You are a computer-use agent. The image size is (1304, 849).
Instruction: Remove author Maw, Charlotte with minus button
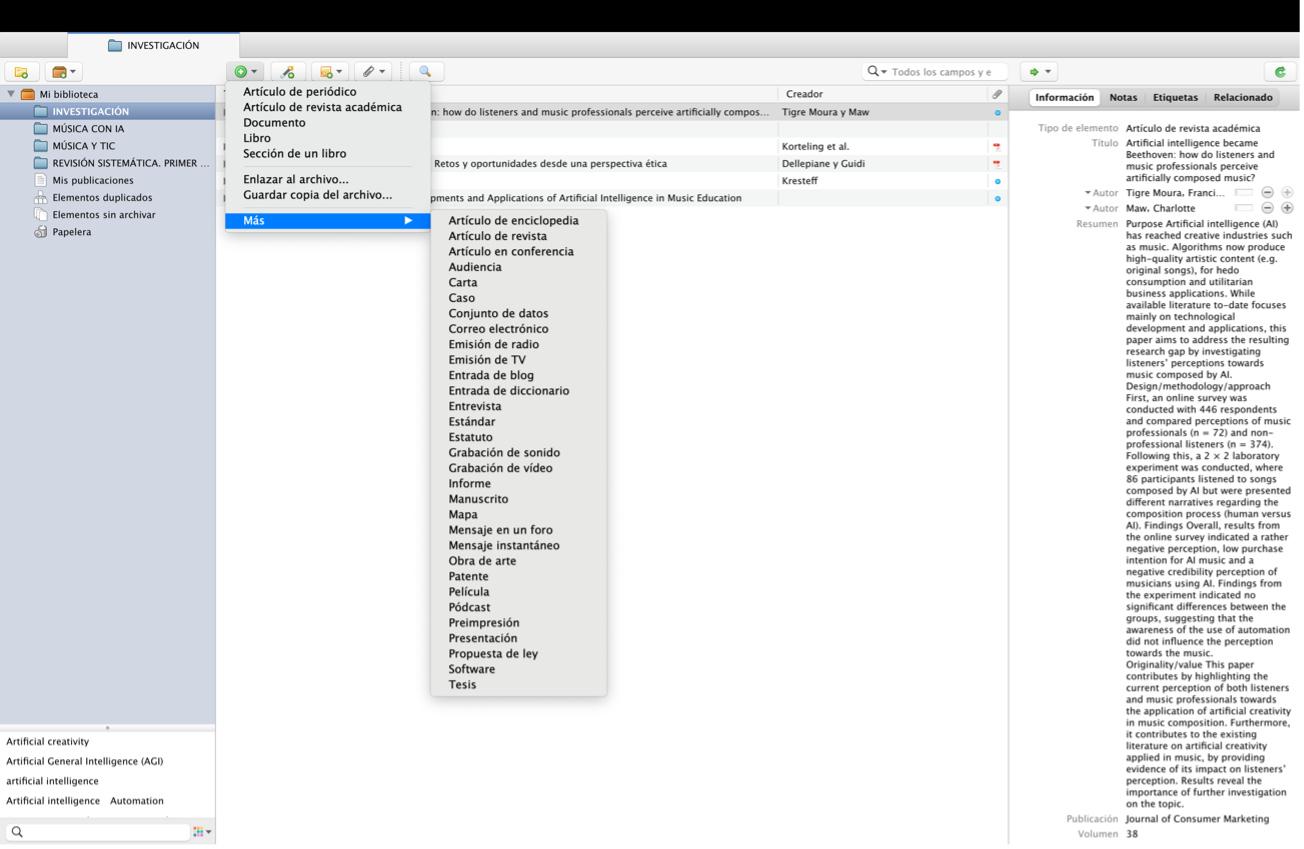click(1267, 208)
